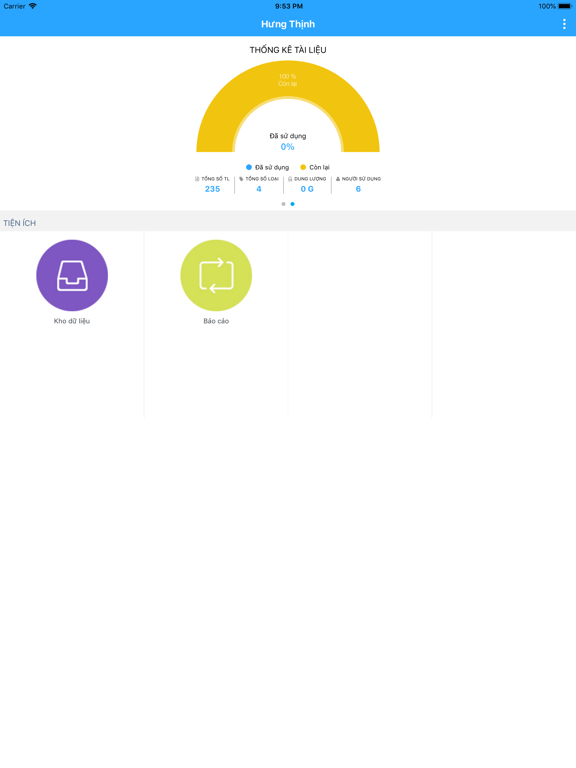576x768 pixels.
Task: Tap the 0% used percentage
Action: 288,147
